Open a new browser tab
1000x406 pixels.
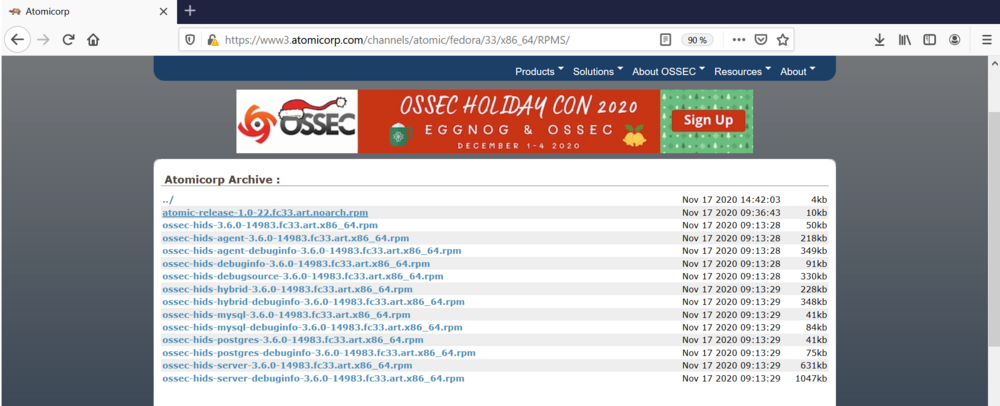pyautogui.click(x=190, y=11)
